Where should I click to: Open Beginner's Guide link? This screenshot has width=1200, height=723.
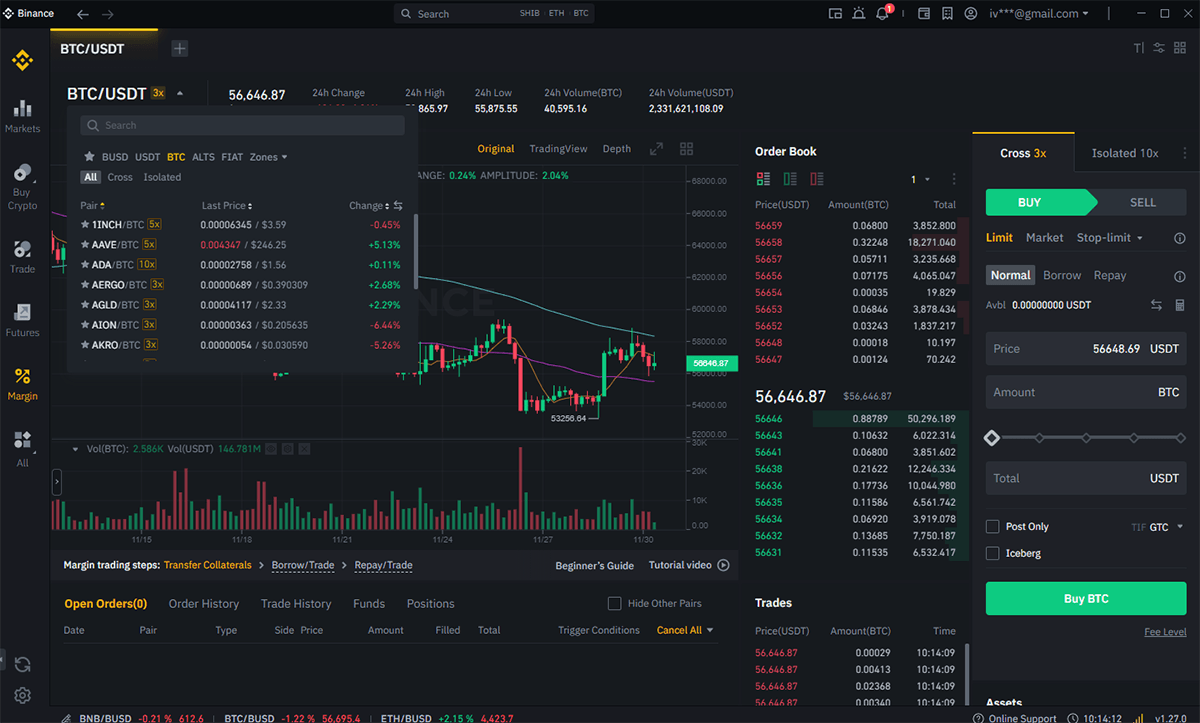point(594,566)
